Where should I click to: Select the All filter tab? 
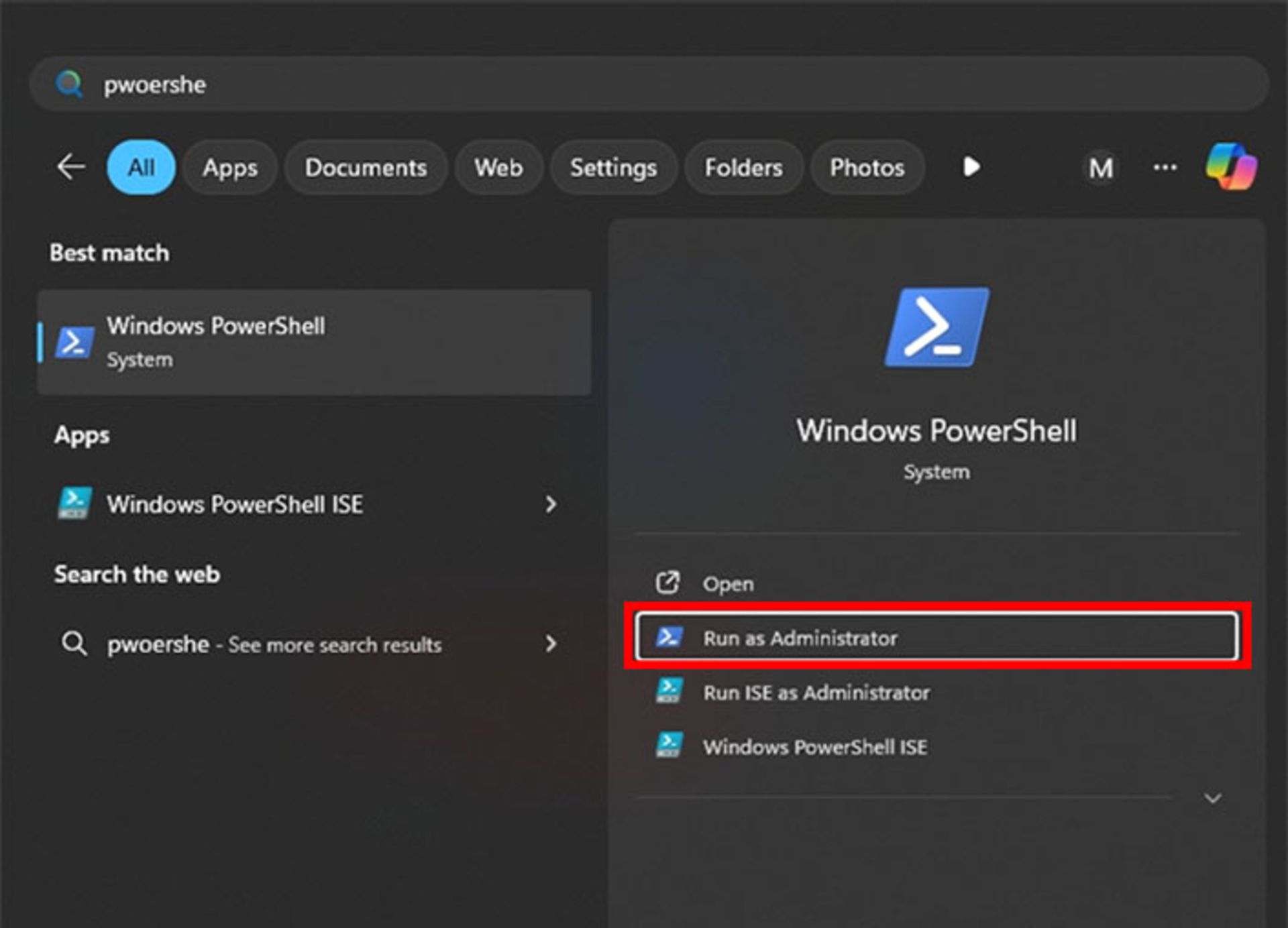pos(142,167)
